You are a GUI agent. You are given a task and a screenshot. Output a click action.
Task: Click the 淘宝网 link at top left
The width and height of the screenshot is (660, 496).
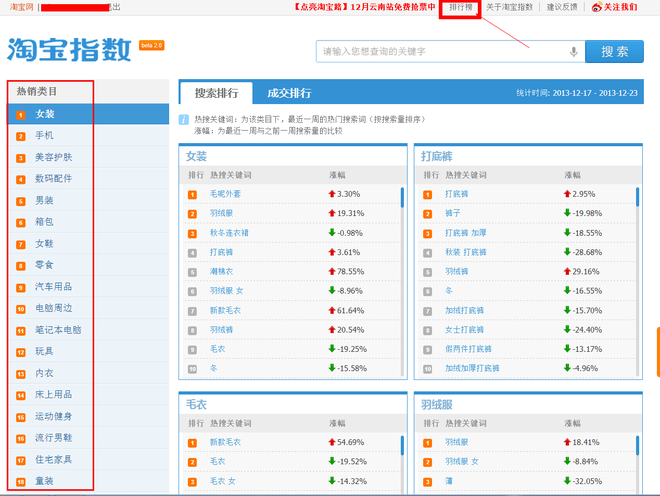point(21,7)
